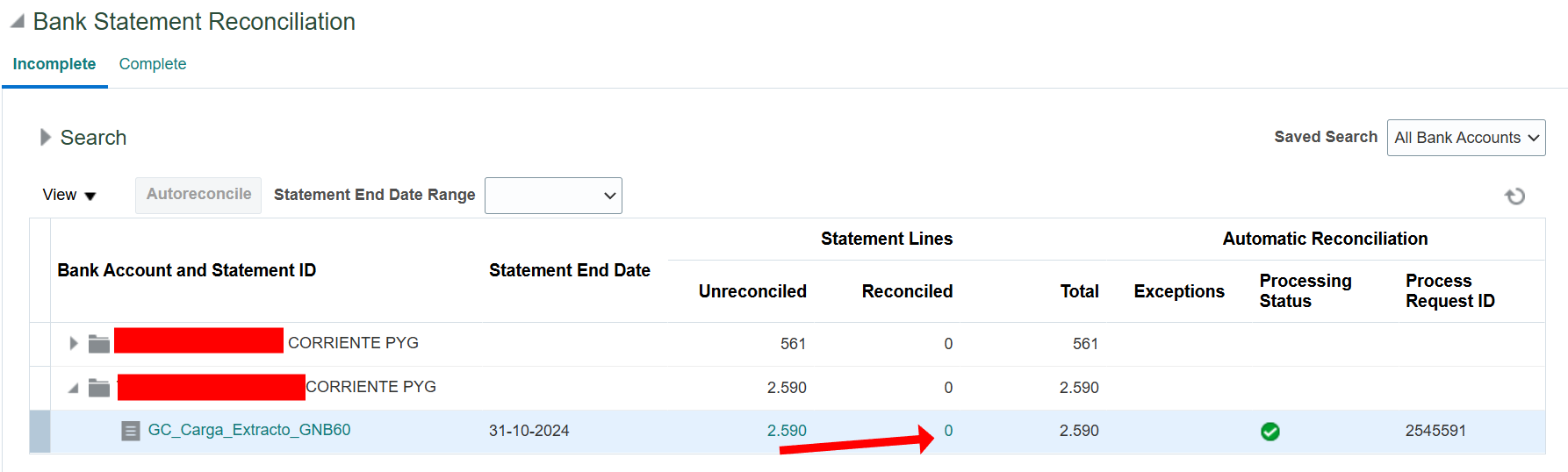Open the View menu
This screenshot has height=472, width=1568.
pyautogui.click(x=68, y=195)
